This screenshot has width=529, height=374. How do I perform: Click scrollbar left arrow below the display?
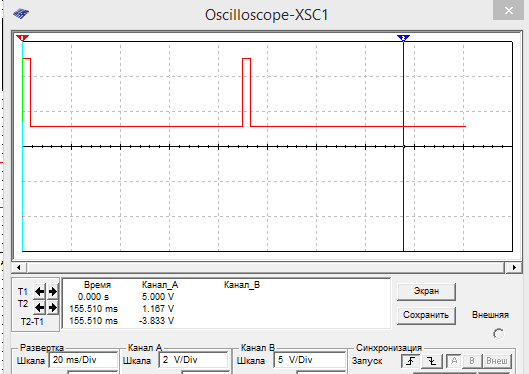[x=19, y=267]
